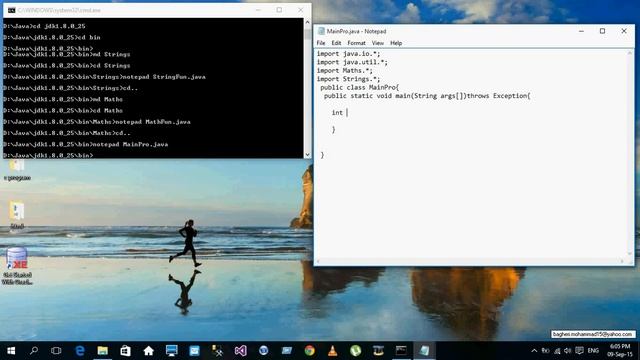Click the 'import Maths.*;' line in Notepad
The height and width of the screenshot is (360, 640).
point(344,71)
